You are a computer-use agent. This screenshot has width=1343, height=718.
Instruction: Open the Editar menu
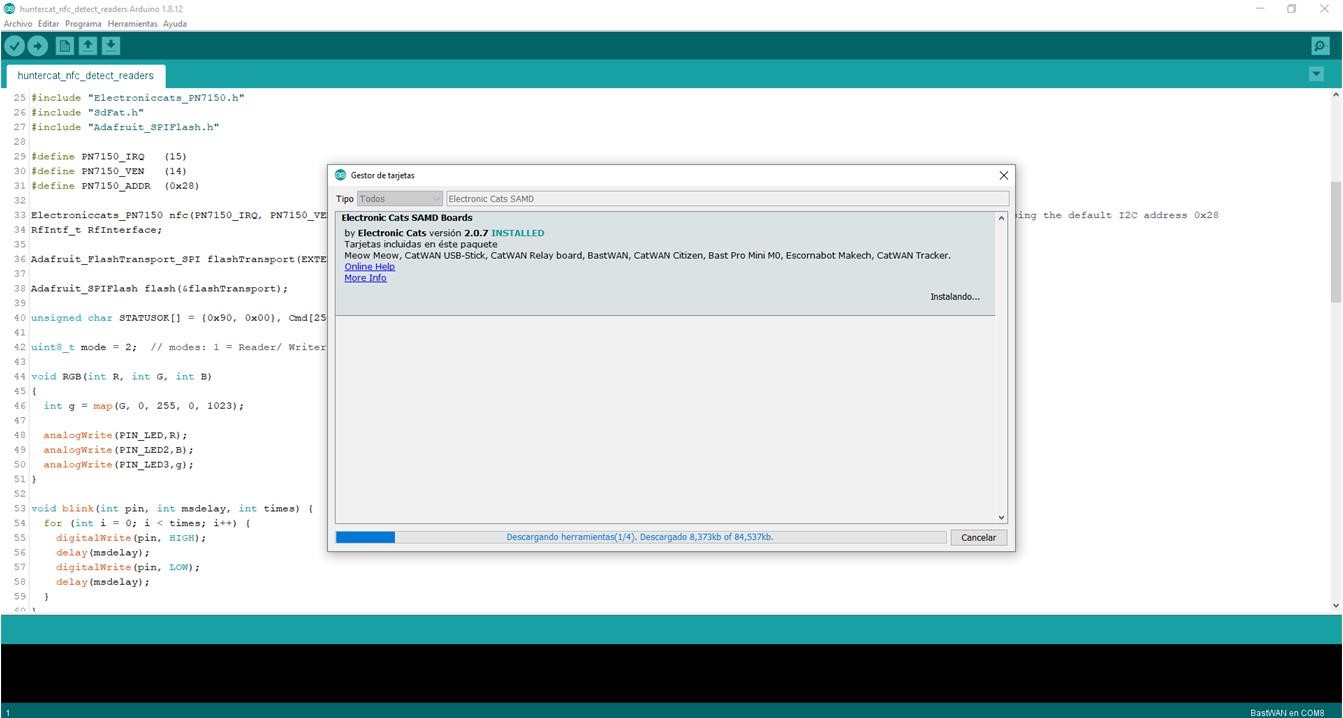coord(48,23)
